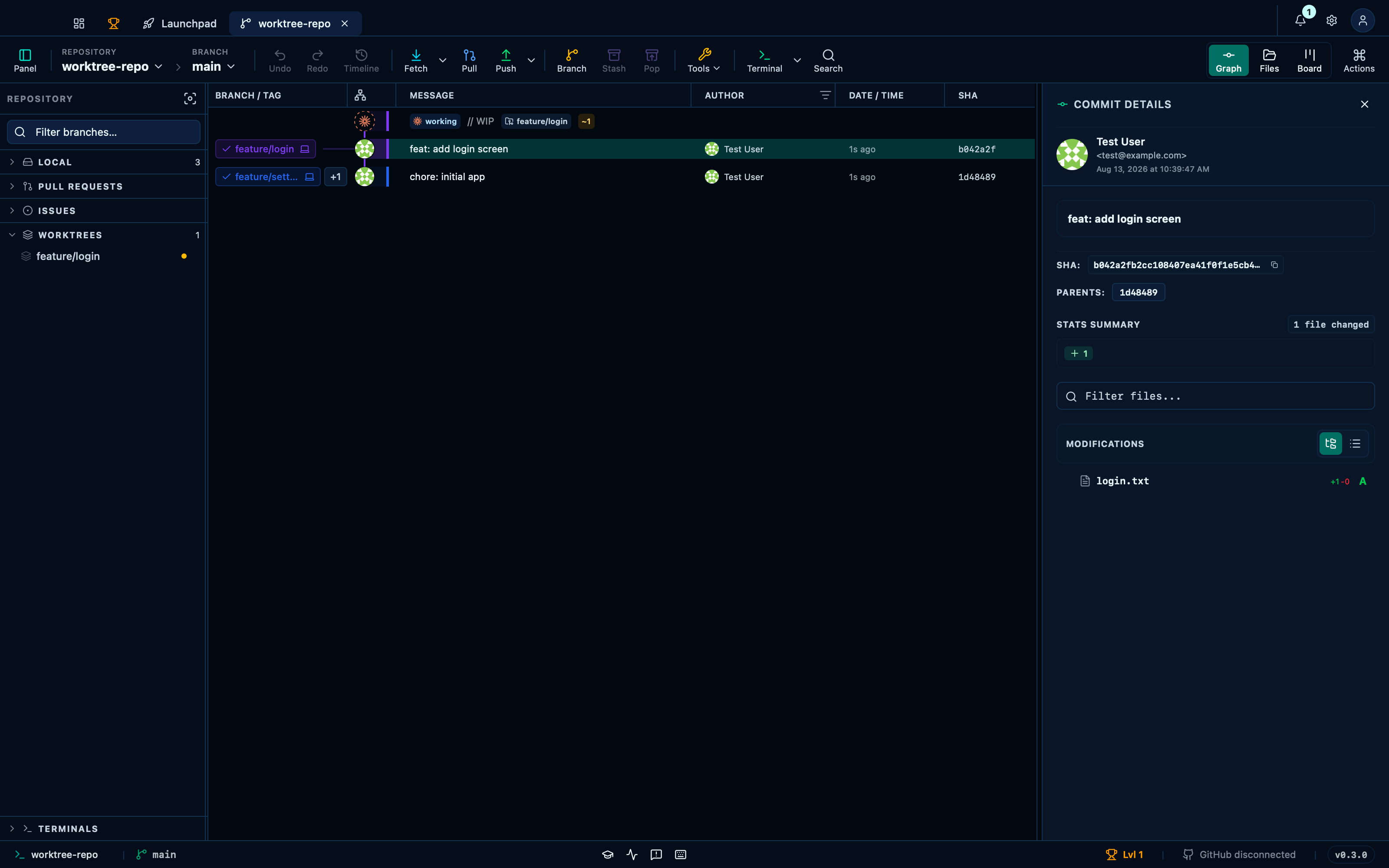Close the worktree-repo tab
Viewport: 1389px width, 868px height.
345,23
